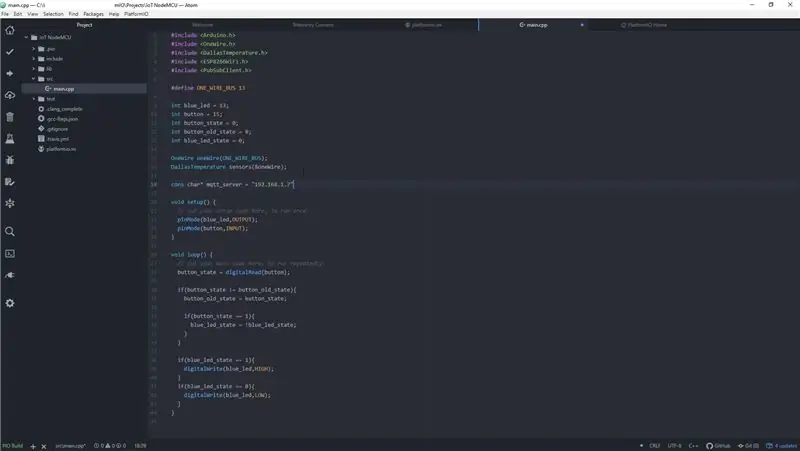Screen dimensions: 800x451
Task: Click the cloud upload remote icon
Action: 10,95
